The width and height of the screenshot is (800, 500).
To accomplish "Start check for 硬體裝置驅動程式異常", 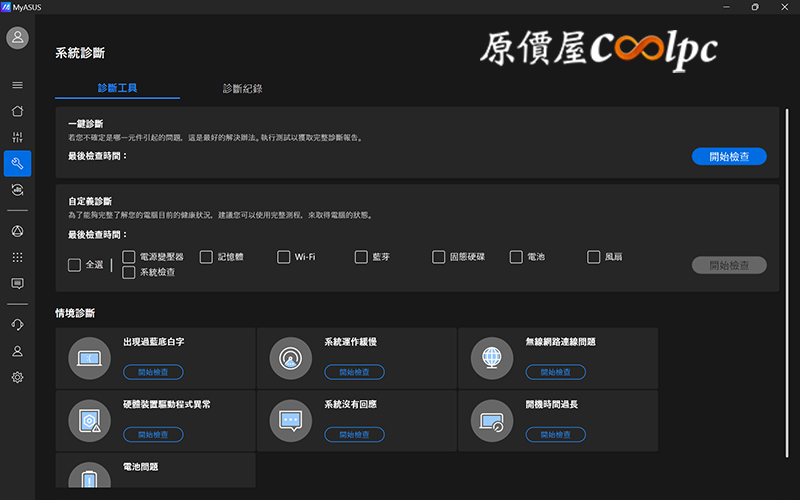I will [153, 435].
